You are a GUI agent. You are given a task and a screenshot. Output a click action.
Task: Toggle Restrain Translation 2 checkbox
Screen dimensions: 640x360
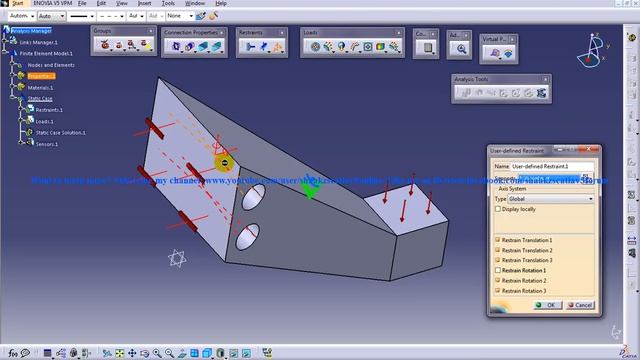(x=498, y=250)
